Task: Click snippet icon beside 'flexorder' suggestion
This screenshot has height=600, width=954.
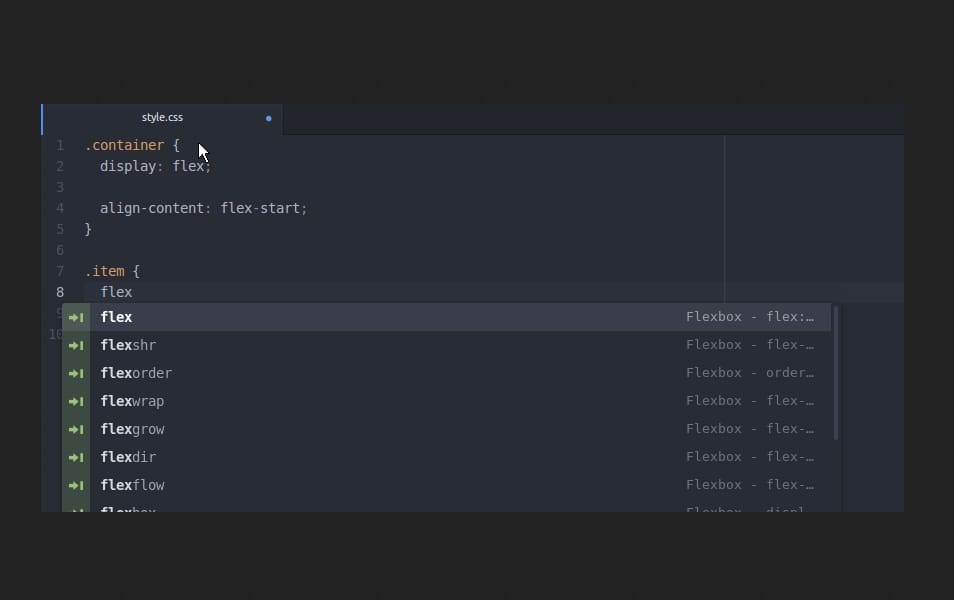Action: [x=76, y=374]
